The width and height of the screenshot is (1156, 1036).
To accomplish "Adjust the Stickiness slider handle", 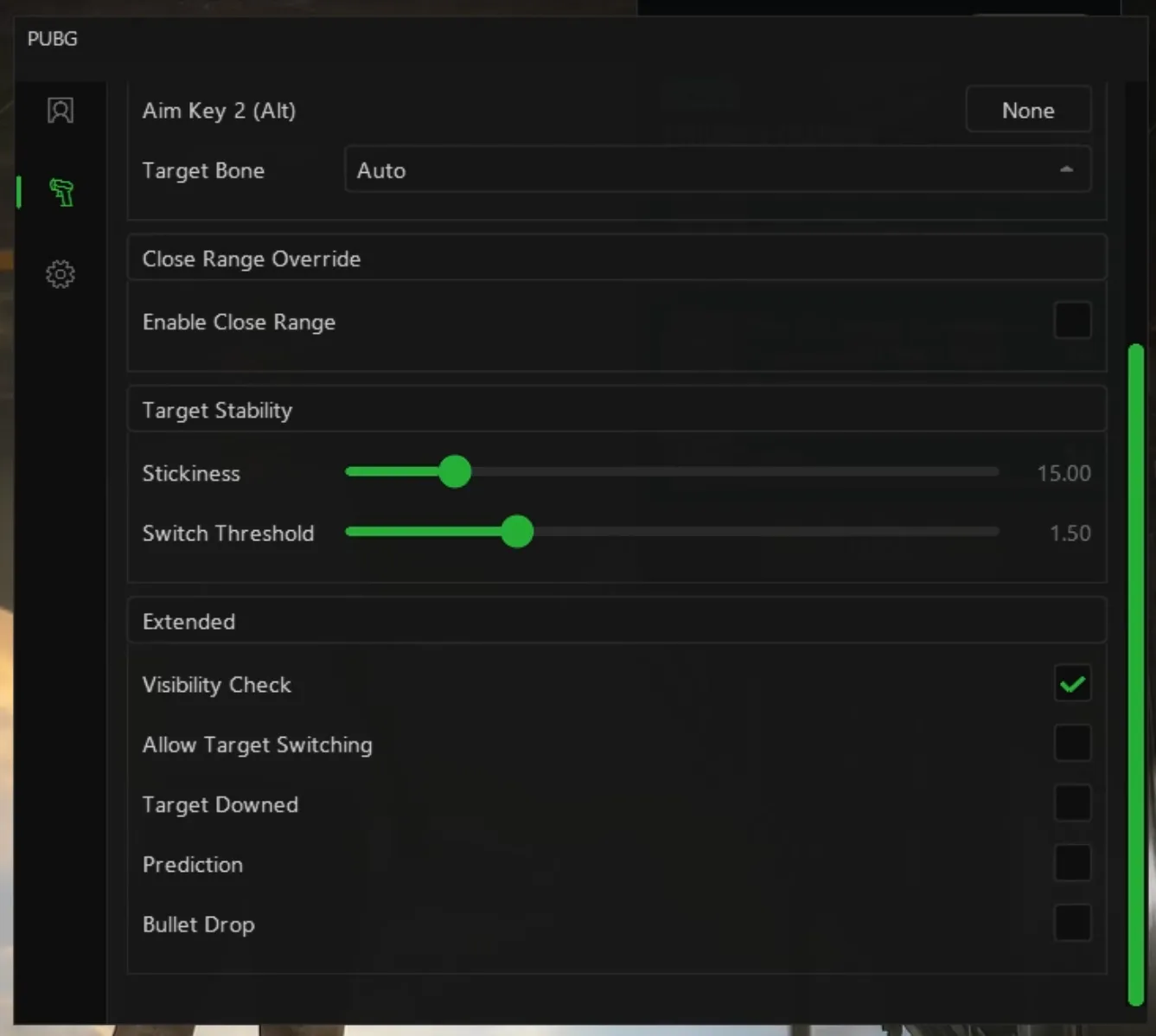I will (455, 472).
